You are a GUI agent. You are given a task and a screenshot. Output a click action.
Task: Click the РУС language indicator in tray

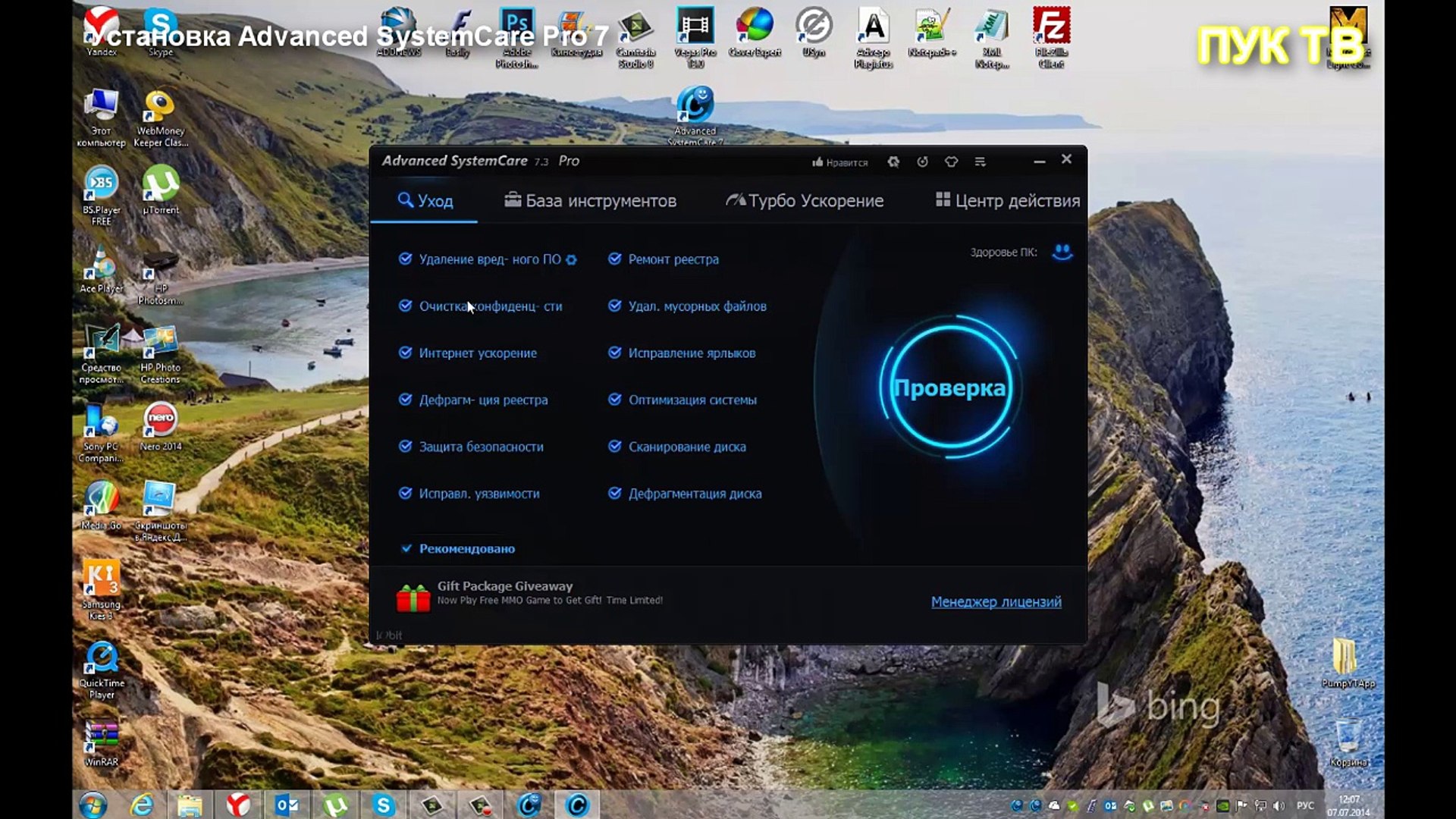click(1305, 805)
